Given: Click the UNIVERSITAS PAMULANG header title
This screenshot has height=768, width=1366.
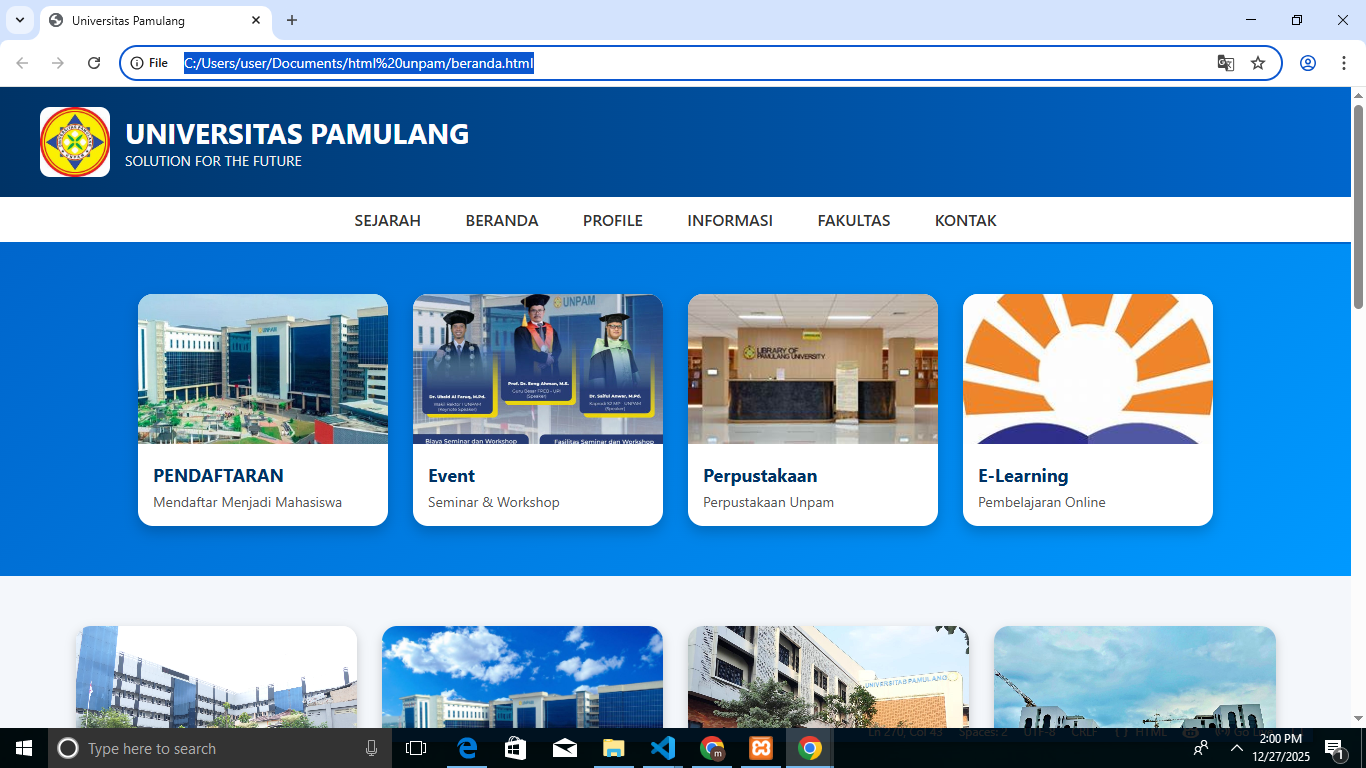Looking at the screenshot, I should coord(297,134).
